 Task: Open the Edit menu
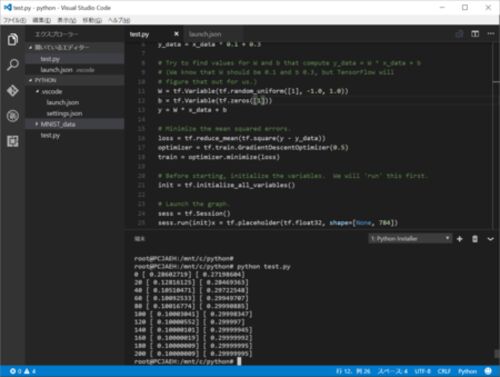pos(42,20)
